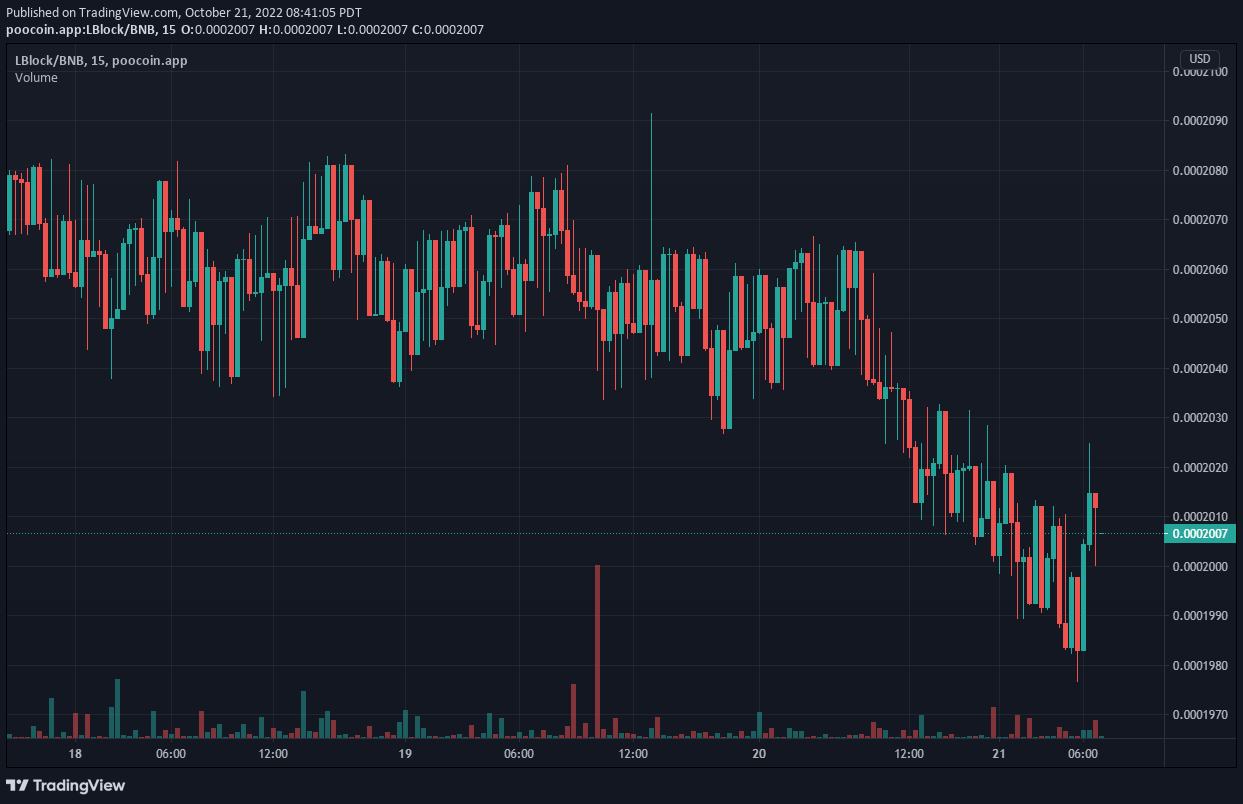This screenshot has height=804, width=1243.
Task: Click the TradingView text in footer
Action: coord(81,785)
